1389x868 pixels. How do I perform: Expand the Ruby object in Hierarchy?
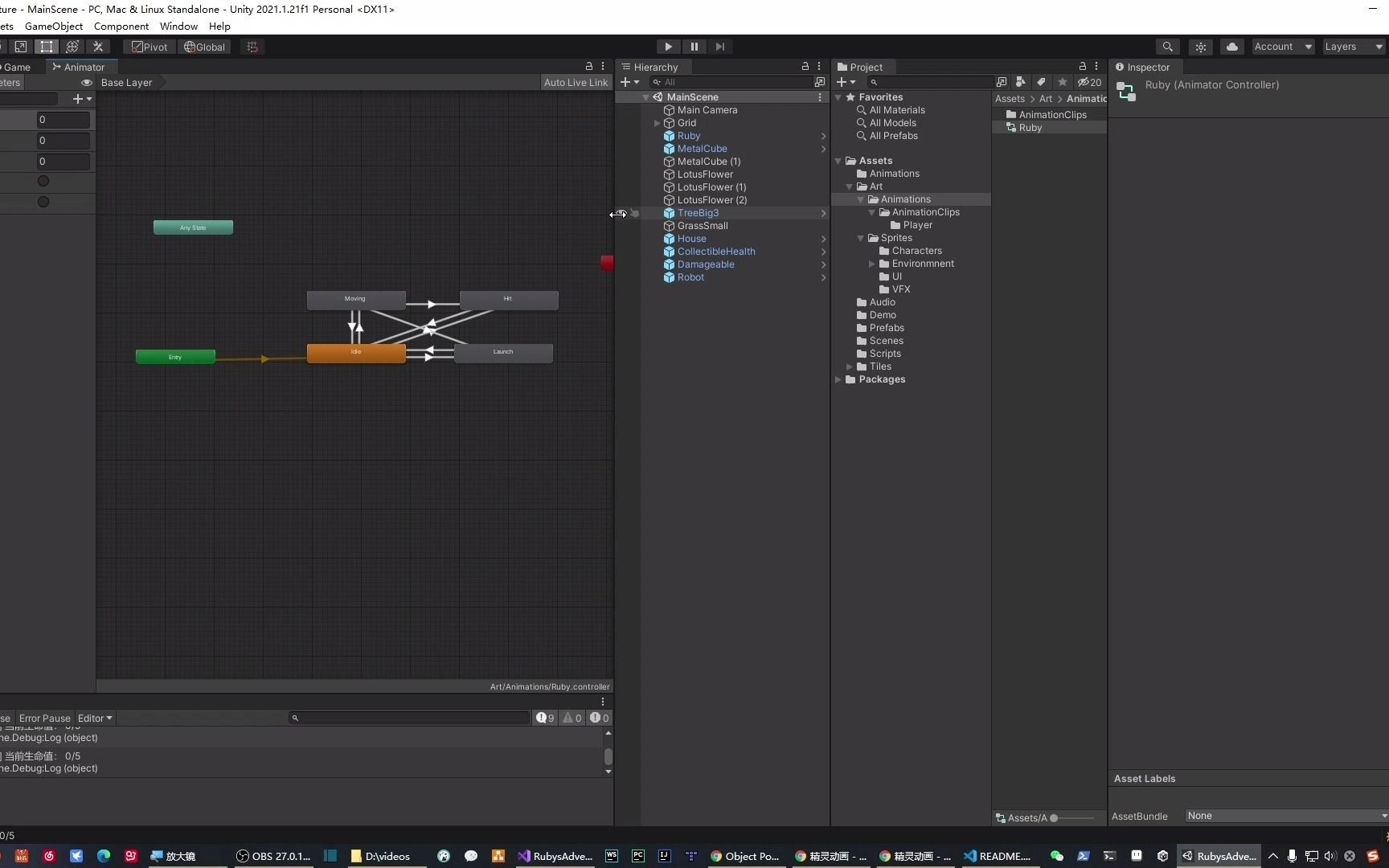[x=823, y=136]
